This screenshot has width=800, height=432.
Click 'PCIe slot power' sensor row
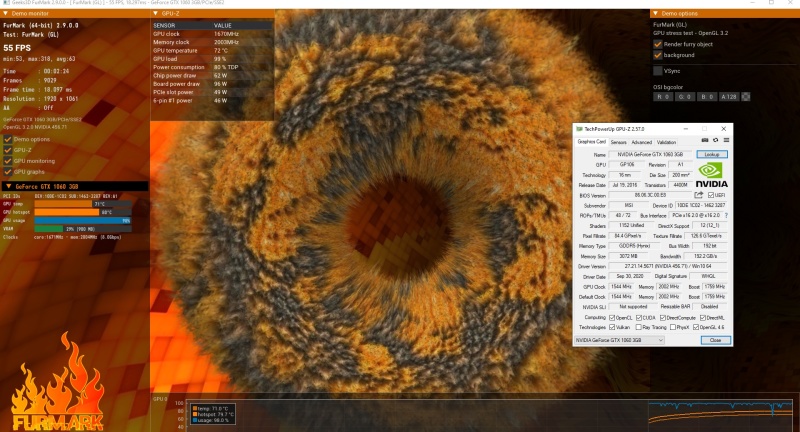(x=212, y=92)
